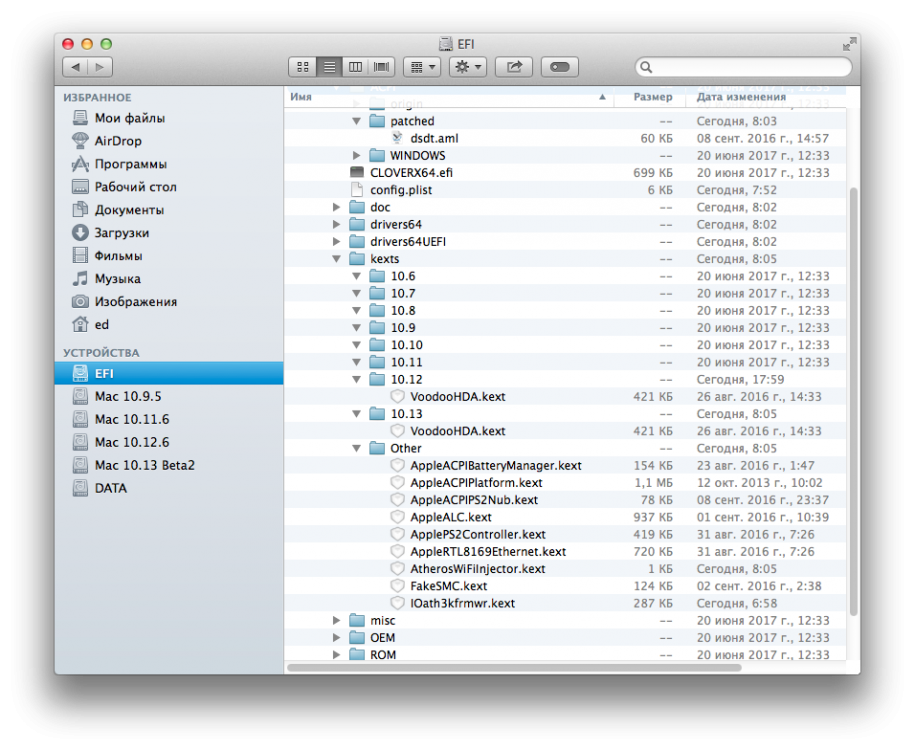915x750 pixels.
Task: Click the vertical scrollbar of file list
Action: [x=853, y=402]
